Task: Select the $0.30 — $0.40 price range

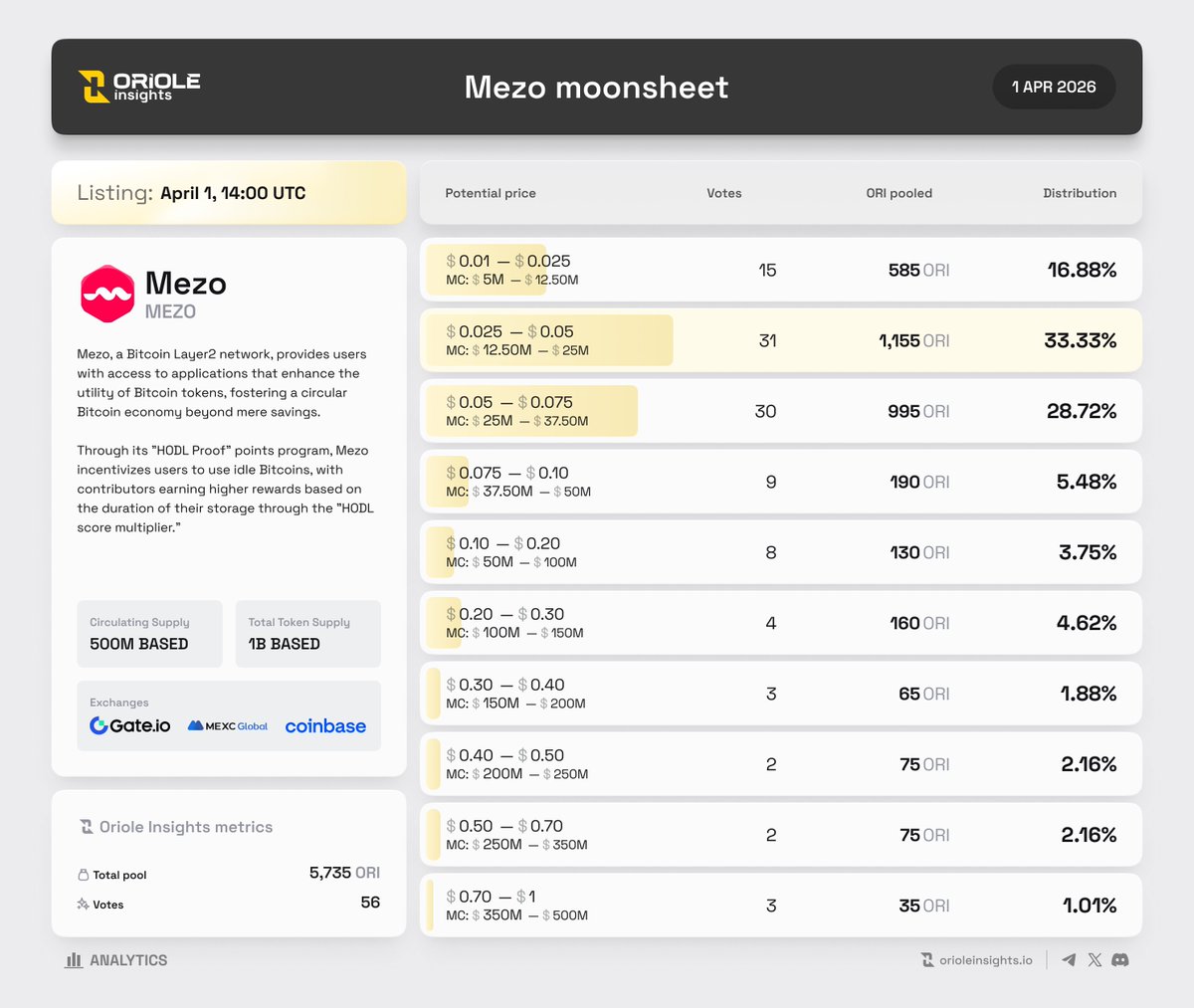Action: point(505,685)
